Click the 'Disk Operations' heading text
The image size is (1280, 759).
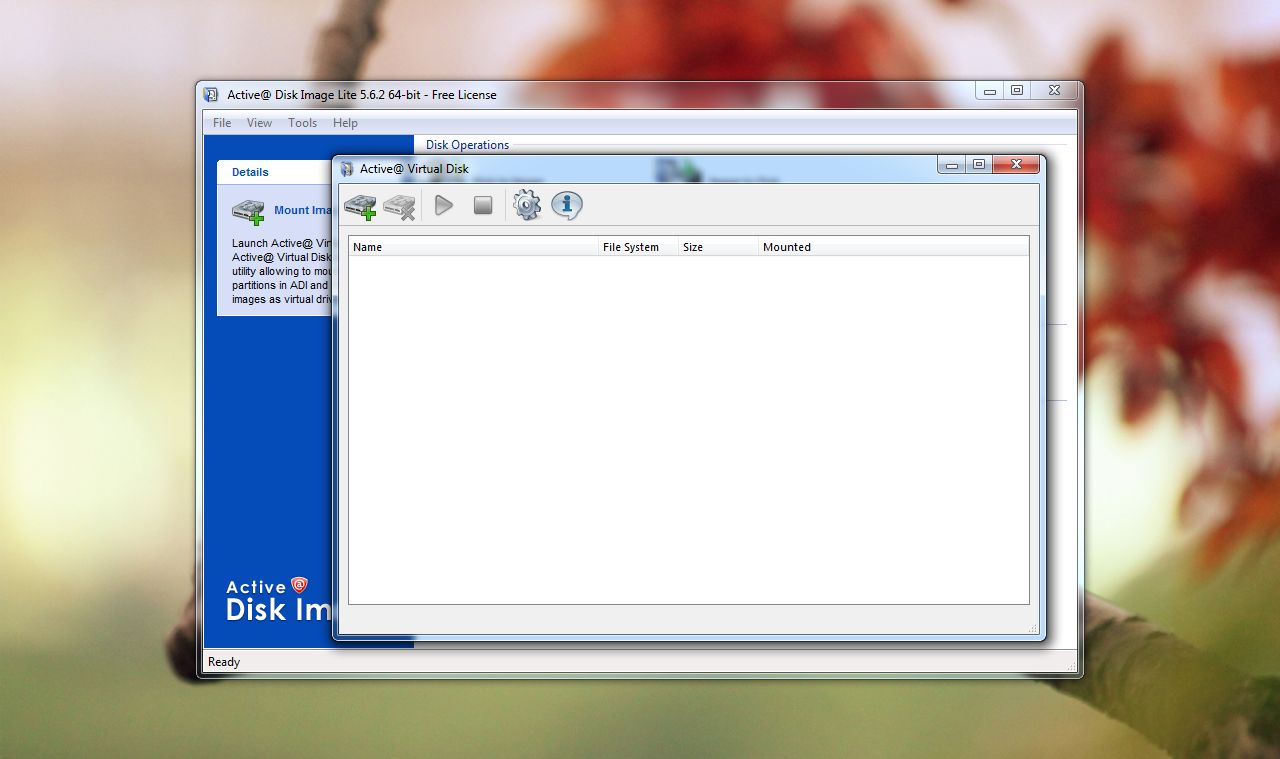(x=467, y=145)
